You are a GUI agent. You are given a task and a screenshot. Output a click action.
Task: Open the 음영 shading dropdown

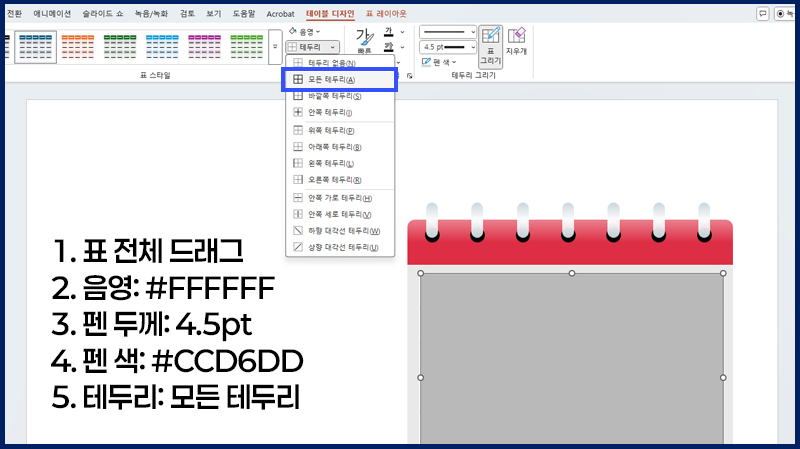(x=305, y=32)
